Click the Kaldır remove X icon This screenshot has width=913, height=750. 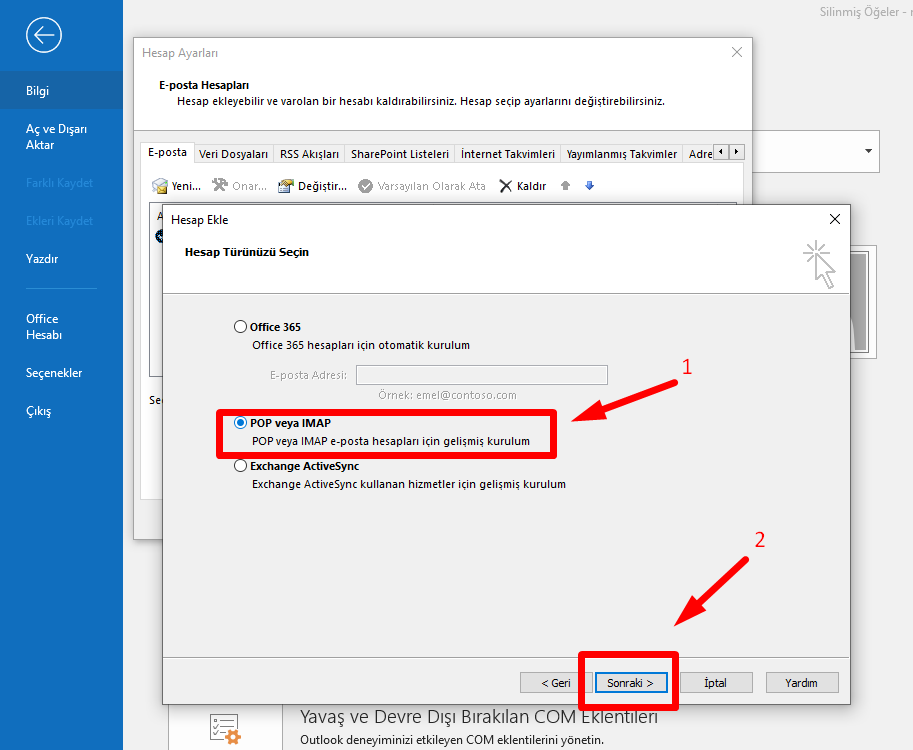tap(506, 186)
